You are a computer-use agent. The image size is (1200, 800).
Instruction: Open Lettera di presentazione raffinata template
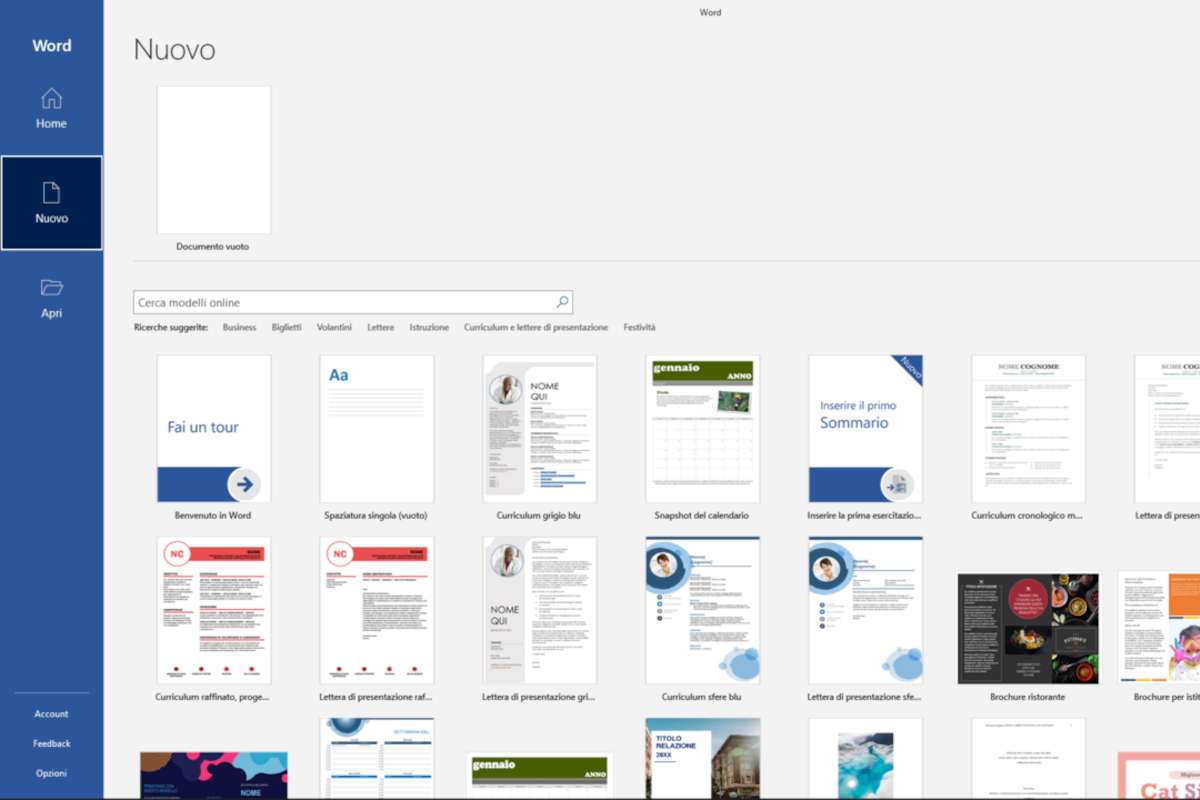(x=377, y=610)
